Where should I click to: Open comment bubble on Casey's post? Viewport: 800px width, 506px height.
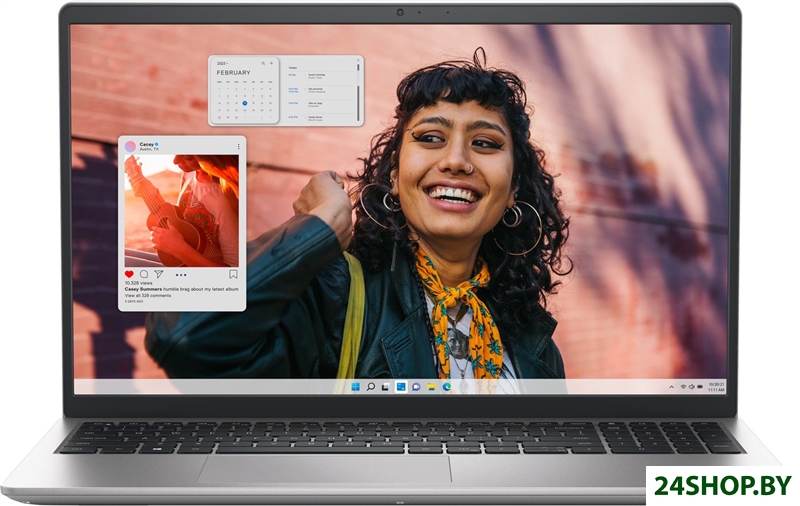[144, 274]
